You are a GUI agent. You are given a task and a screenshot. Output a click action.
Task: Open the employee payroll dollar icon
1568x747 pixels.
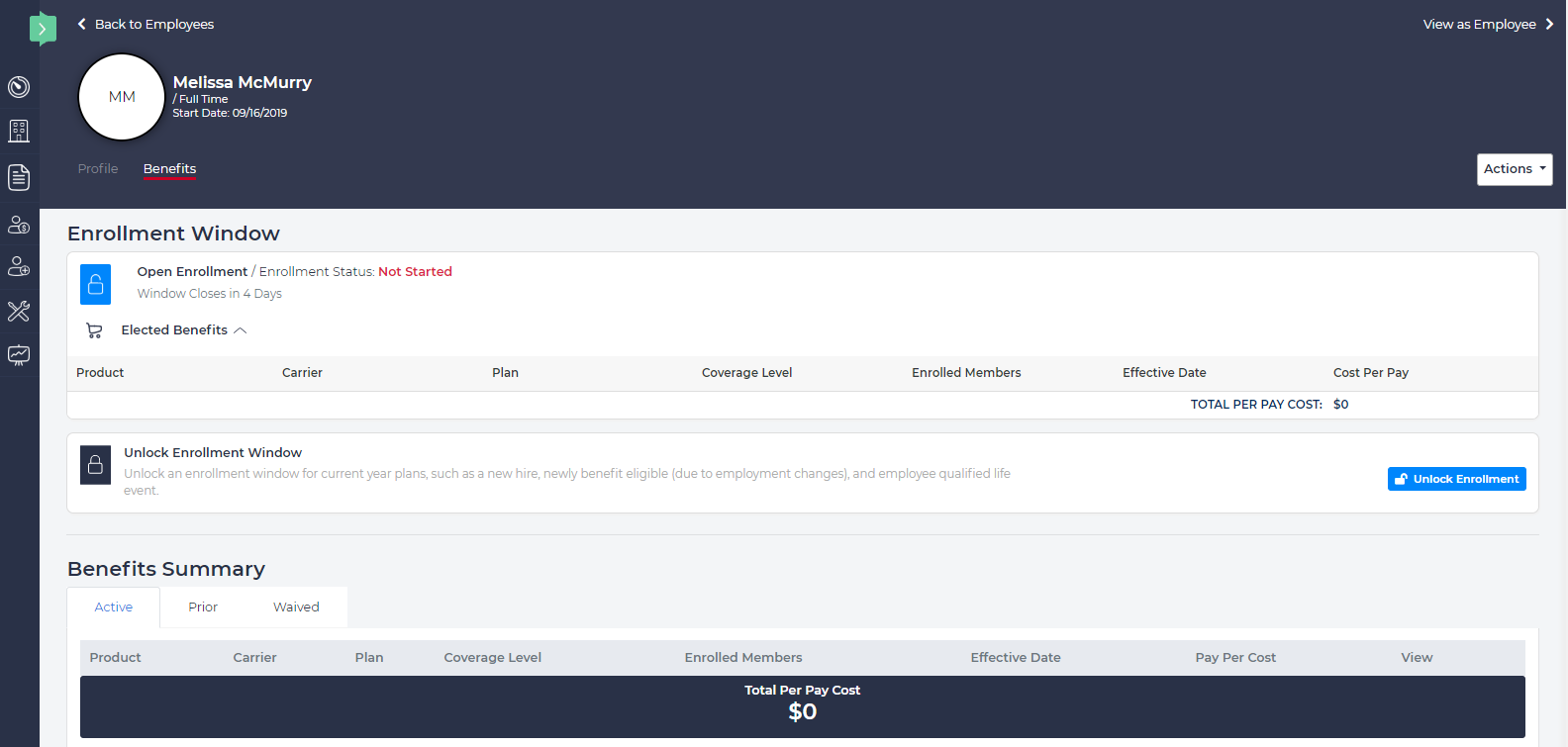19,225
